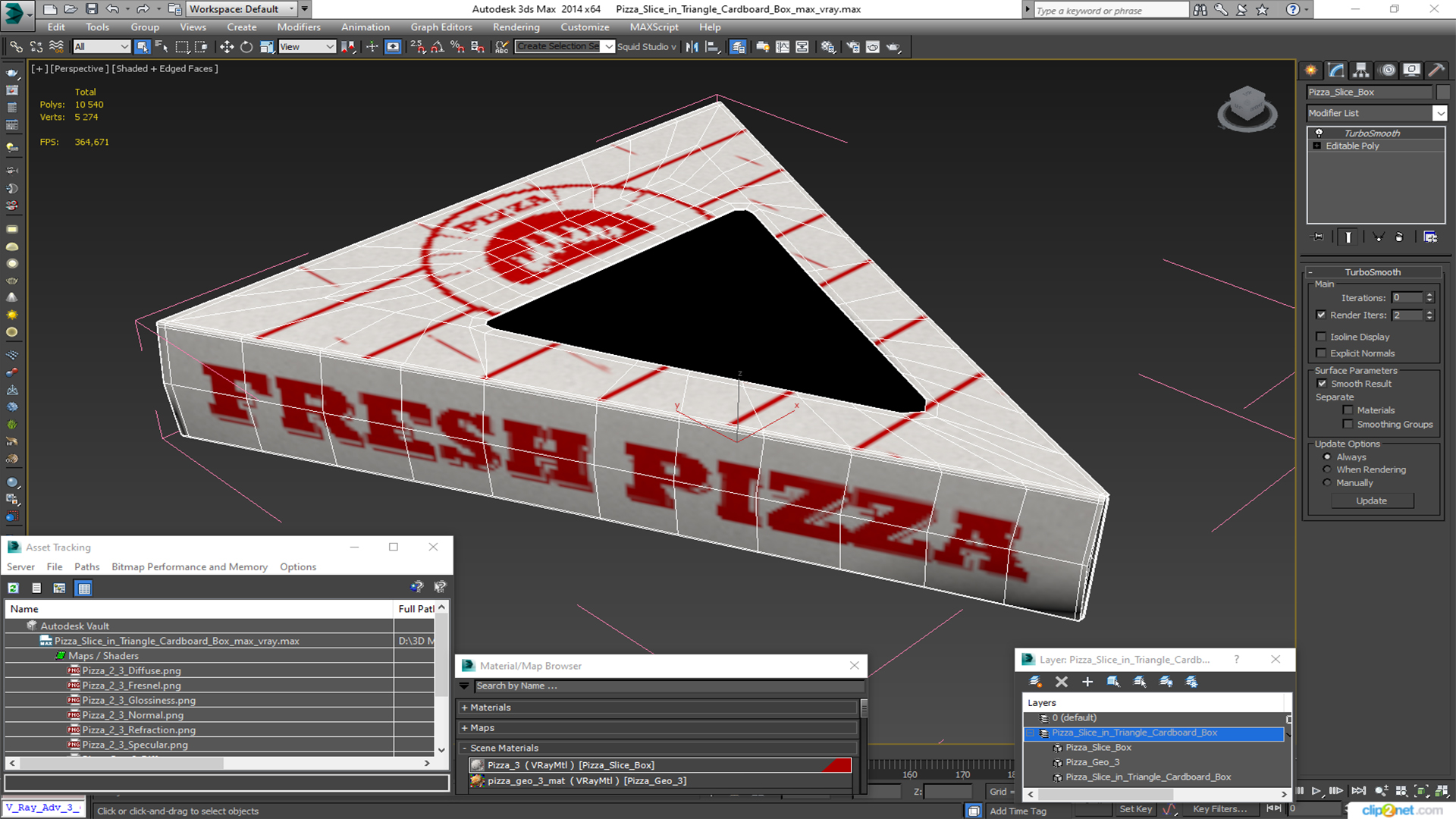Toggle Percent Snap in main toolbar
1456x819 pixels.
457,47
